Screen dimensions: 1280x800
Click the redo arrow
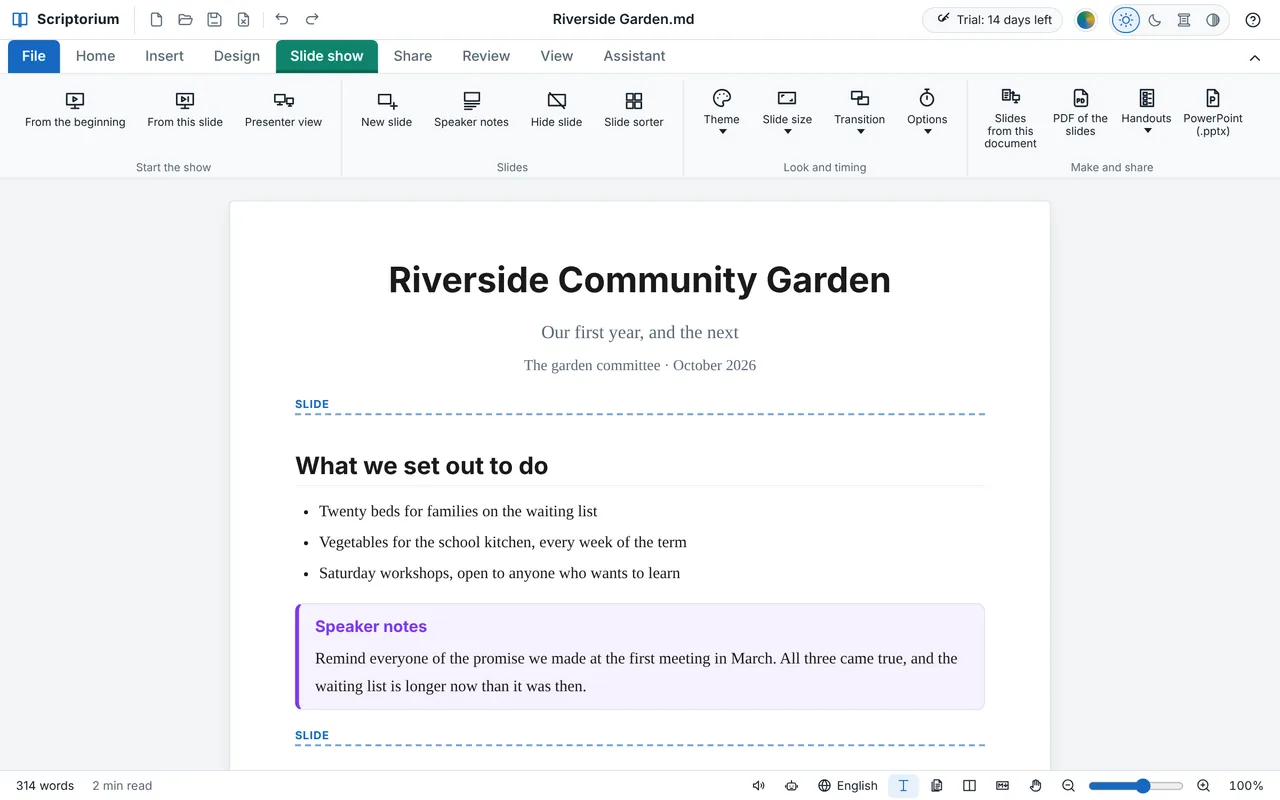tap(312, 19)
